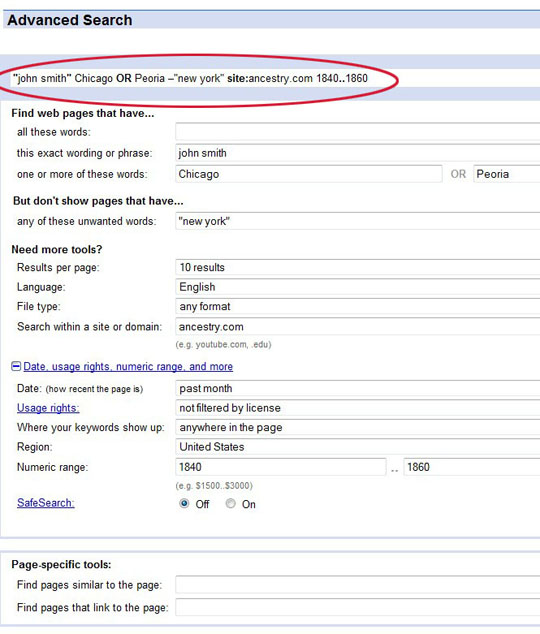Click the 'Numeric range:' label
The image size is (540, 634).
coord(53,467)
